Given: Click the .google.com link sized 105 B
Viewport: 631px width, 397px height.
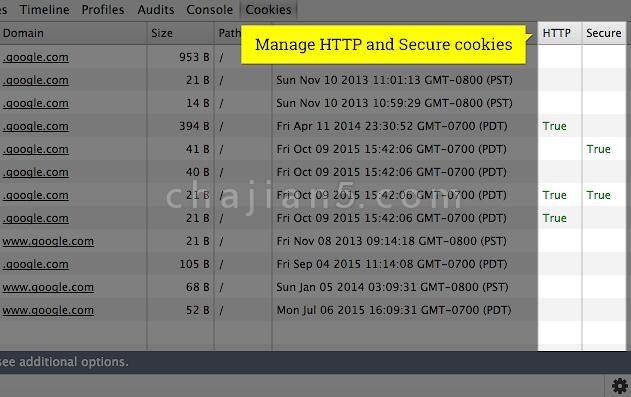Looking at the screenshot, I should click(35, 264).
